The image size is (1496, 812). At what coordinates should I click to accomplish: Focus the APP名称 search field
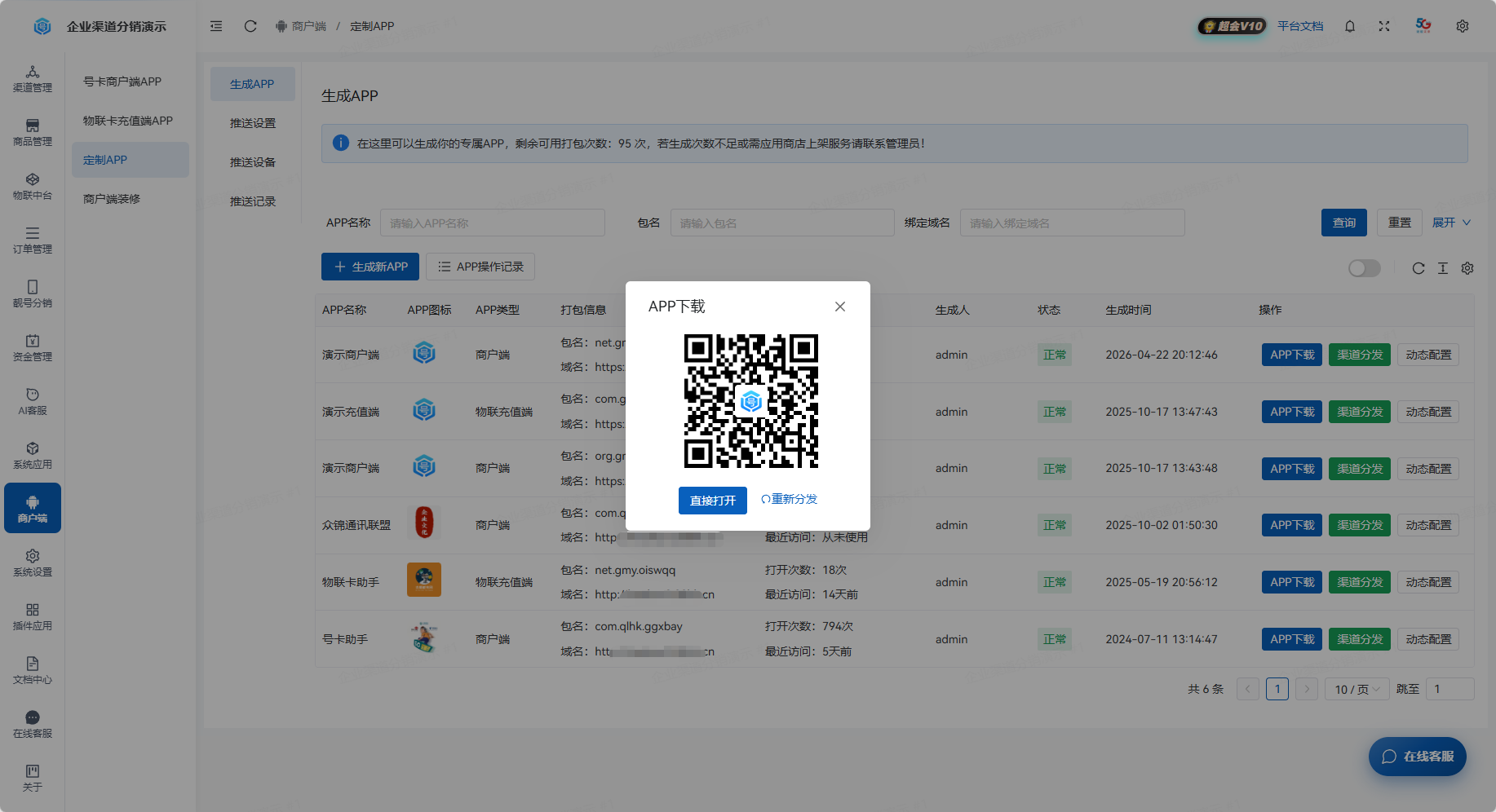tap(493, 223)
